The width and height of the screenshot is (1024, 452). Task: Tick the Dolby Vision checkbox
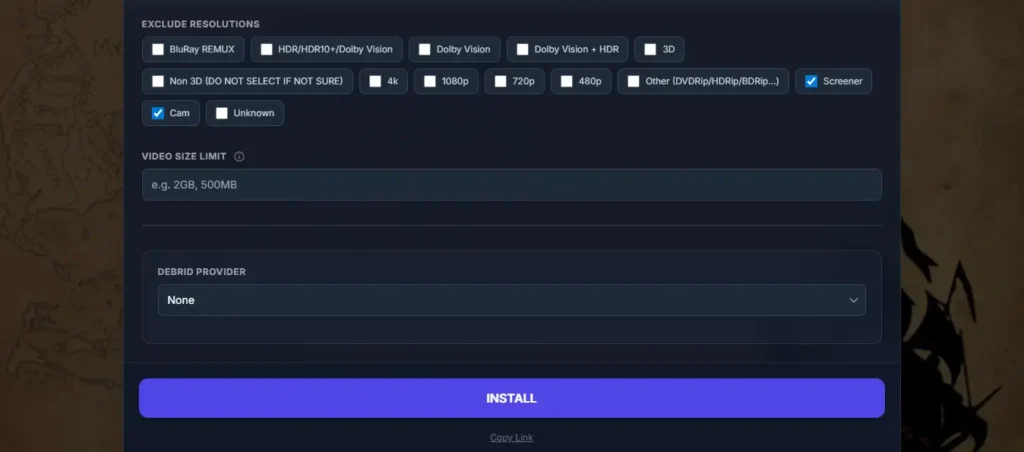click(425, 49)
